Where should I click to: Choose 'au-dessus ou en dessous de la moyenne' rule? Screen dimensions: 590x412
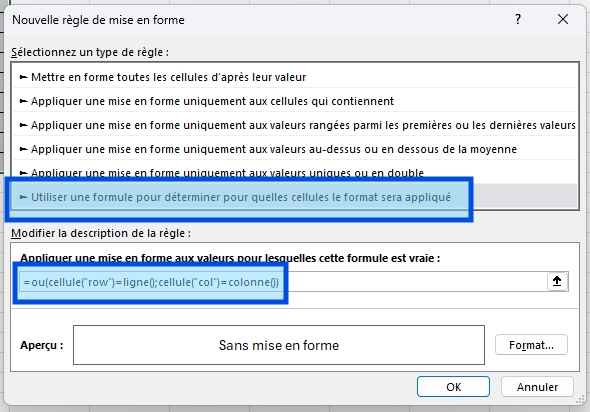pos(295,149)
